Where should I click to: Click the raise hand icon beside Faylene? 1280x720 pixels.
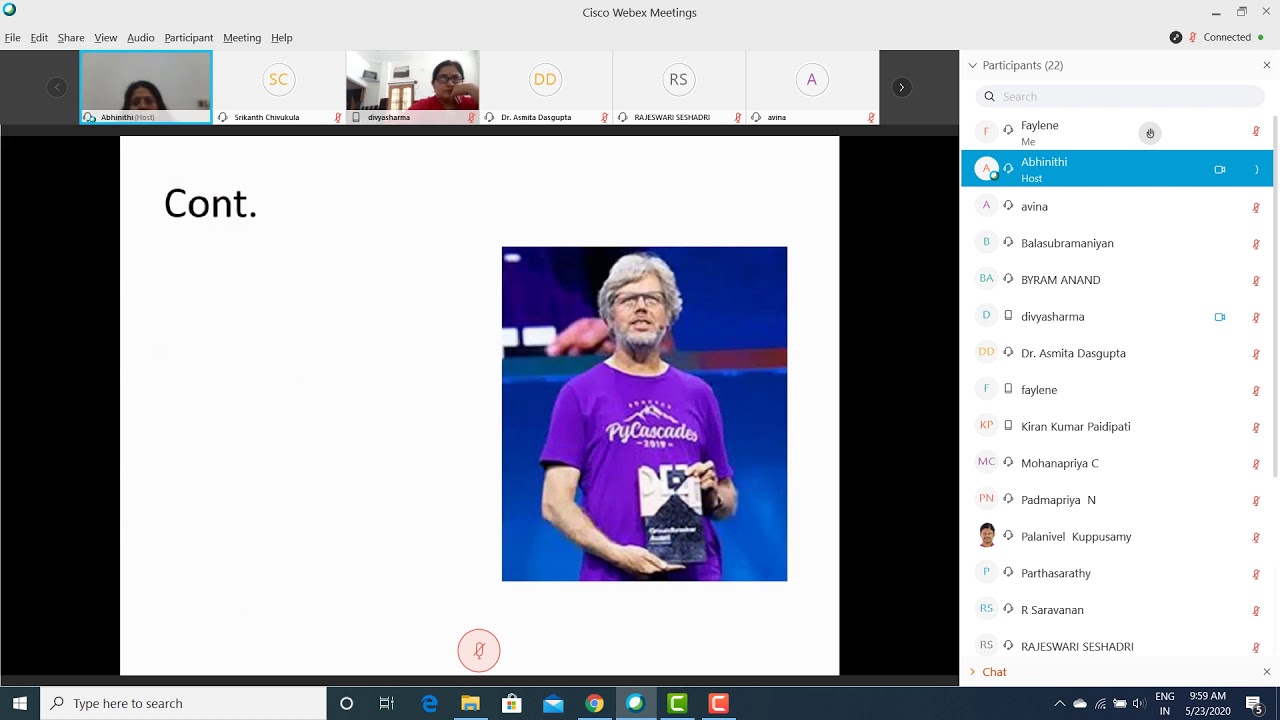point(1150,133)
